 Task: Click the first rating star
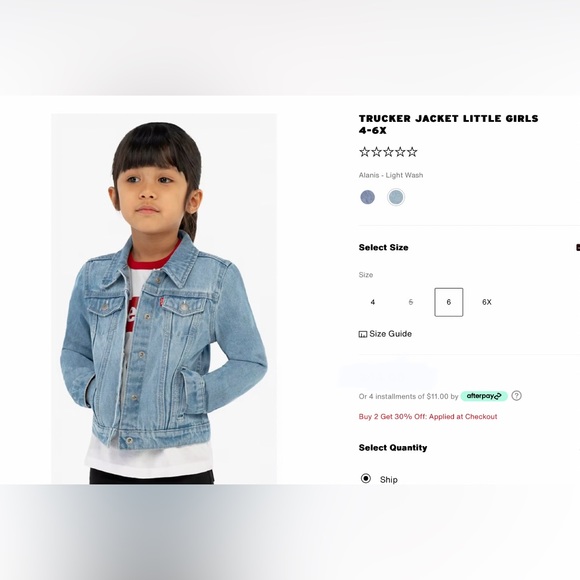364,152
